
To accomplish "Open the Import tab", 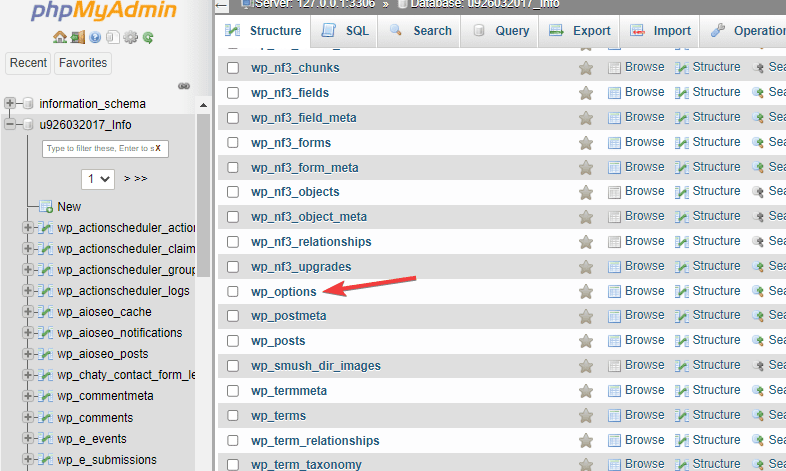I will point(660,31).
